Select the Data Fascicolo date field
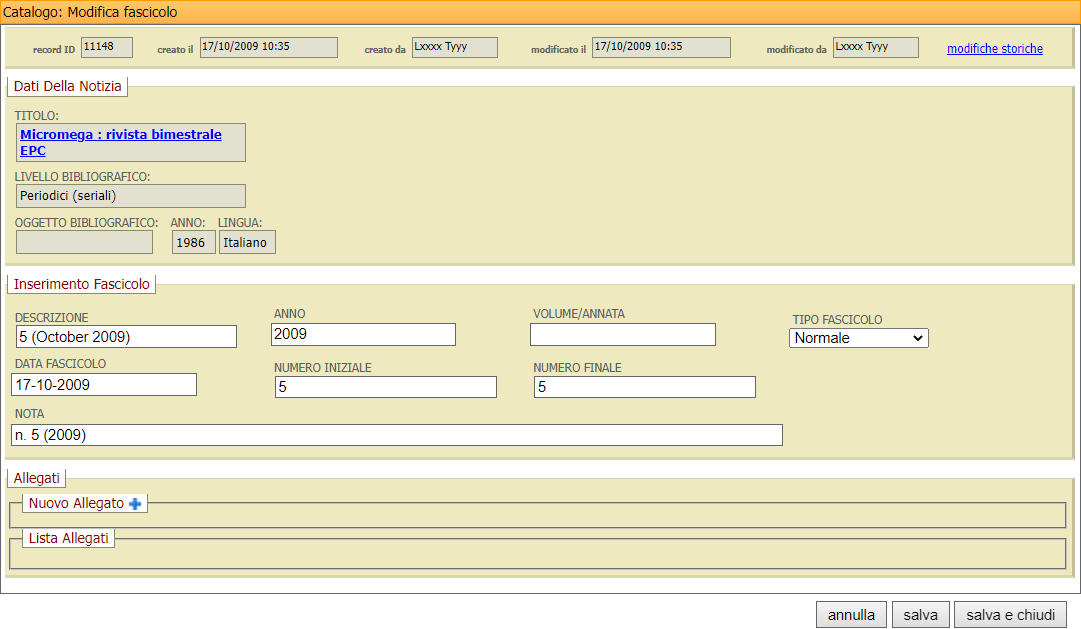Viewport: 1081px width, 629px height. point(104,385)
